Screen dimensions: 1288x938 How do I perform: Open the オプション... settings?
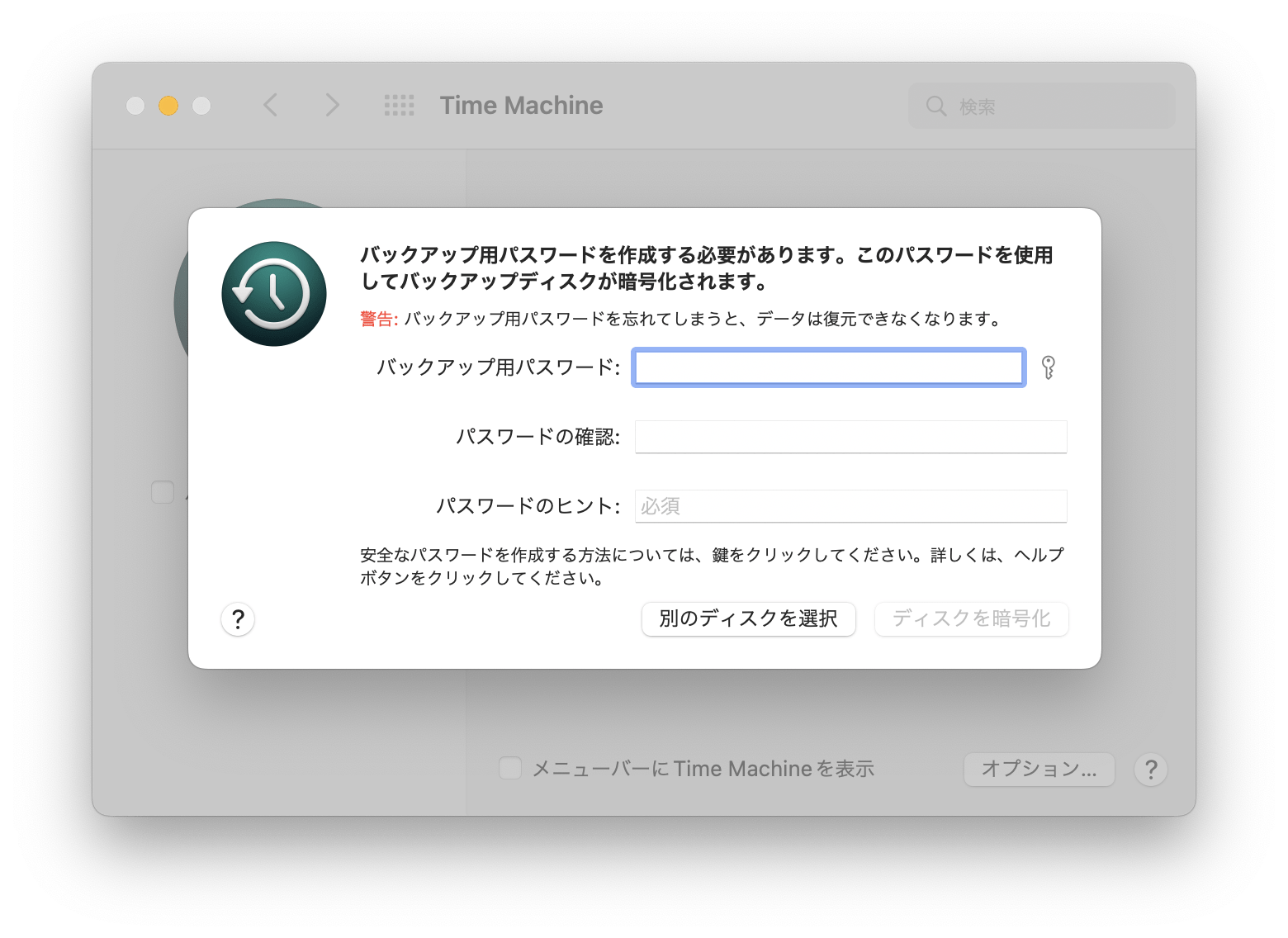pos(1039,769)
